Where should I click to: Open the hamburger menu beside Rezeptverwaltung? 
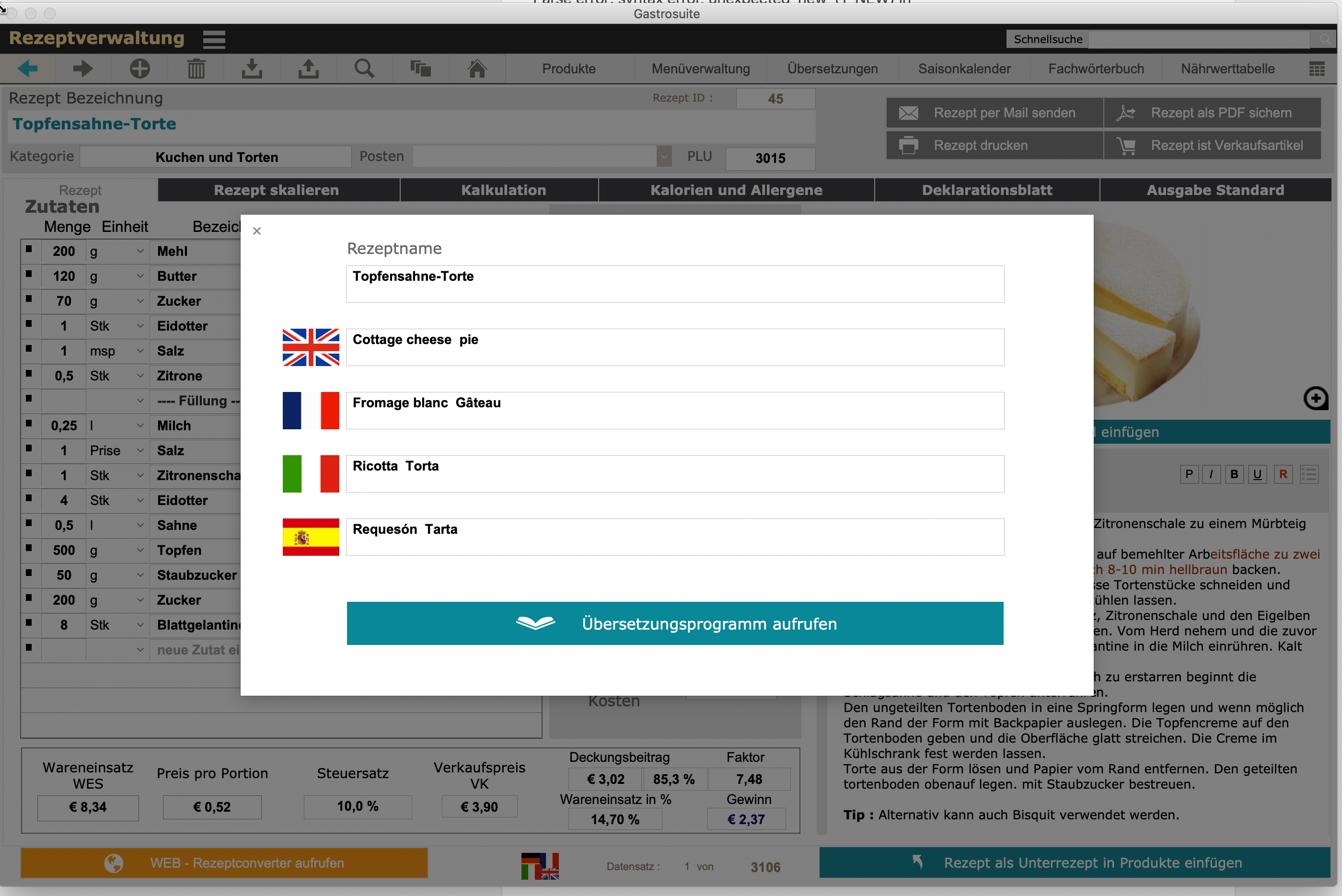click(214, 39)
